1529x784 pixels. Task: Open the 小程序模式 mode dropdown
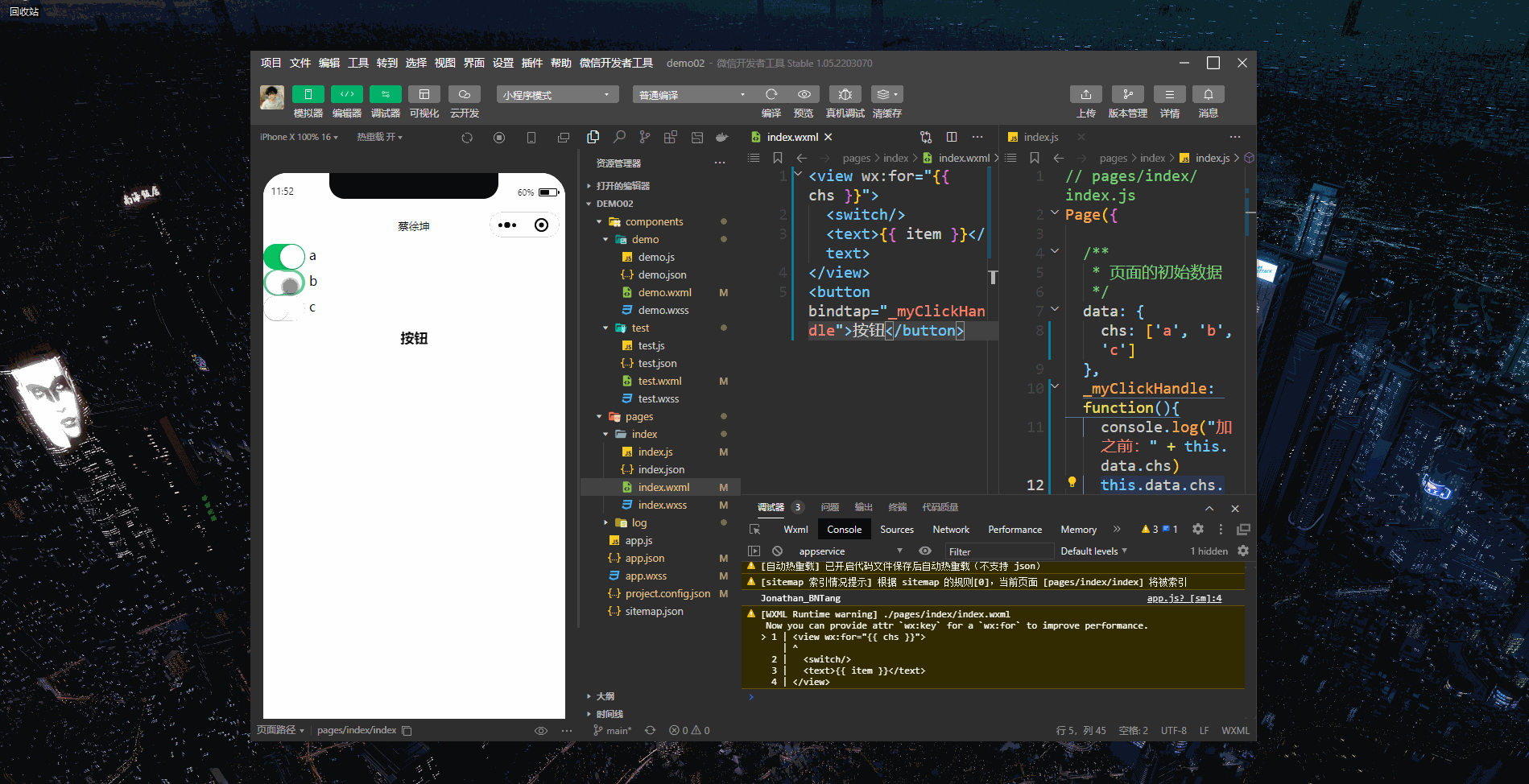557,95
